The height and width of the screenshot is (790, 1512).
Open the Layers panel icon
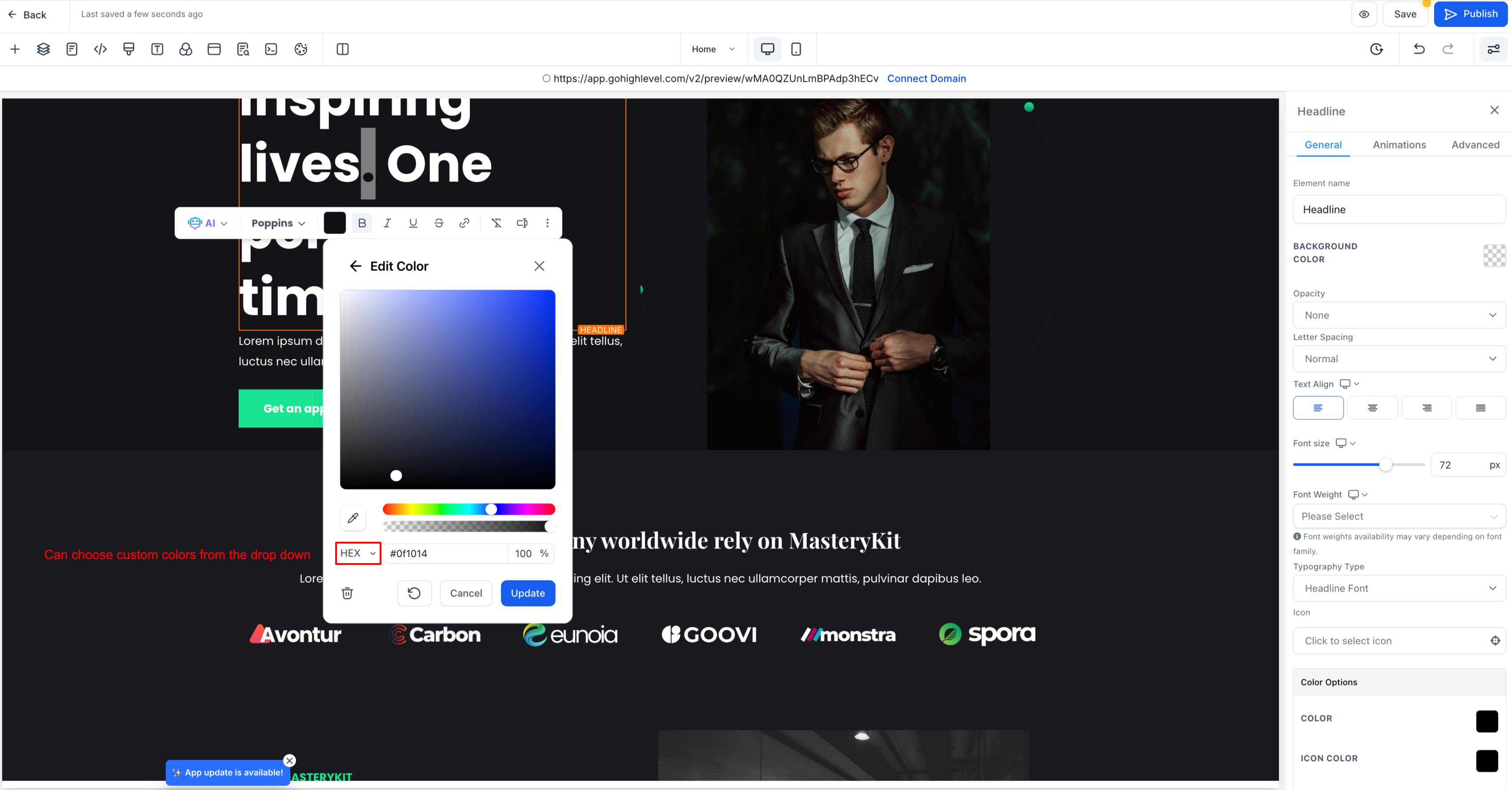pos(44,49)
